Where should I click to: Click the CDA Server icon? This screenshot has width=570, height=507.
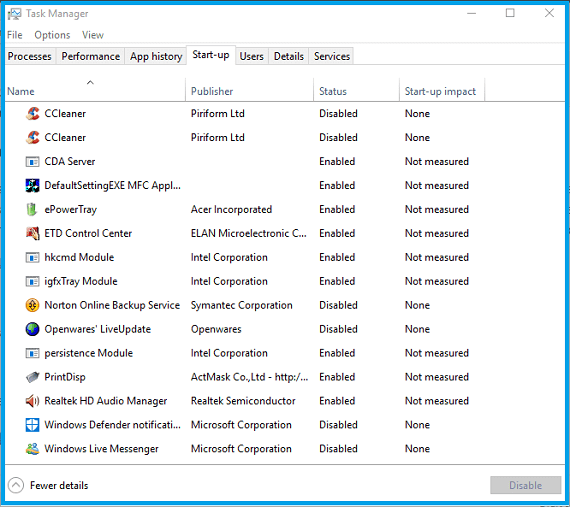tap(32, 161)
